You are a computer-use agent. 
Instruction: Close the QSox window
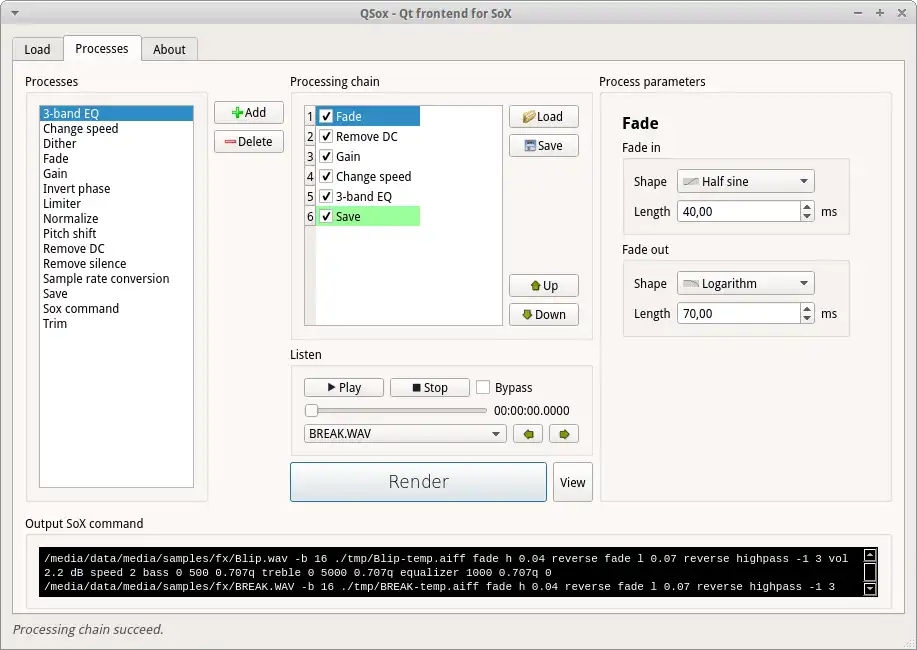click(902, 13)
